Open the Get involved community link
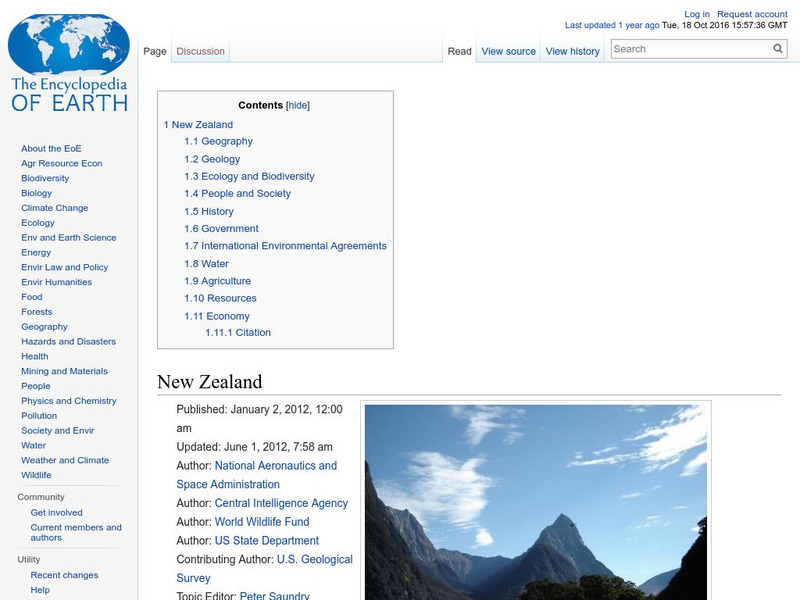This screenshot has width=800, height=600. 56,511
